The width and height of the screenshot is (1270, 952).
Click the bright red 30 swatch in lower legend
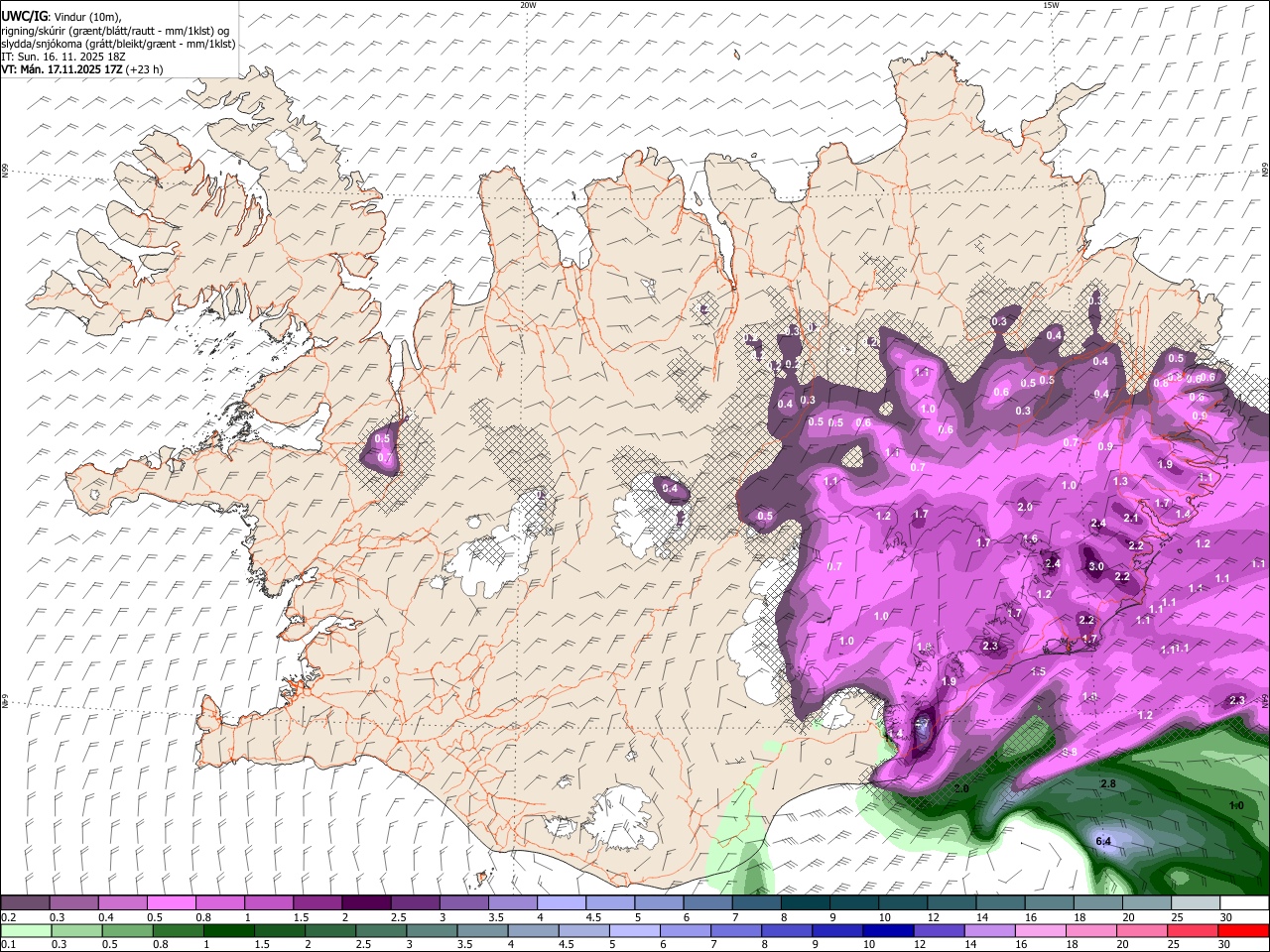(x=1244, y=930)
